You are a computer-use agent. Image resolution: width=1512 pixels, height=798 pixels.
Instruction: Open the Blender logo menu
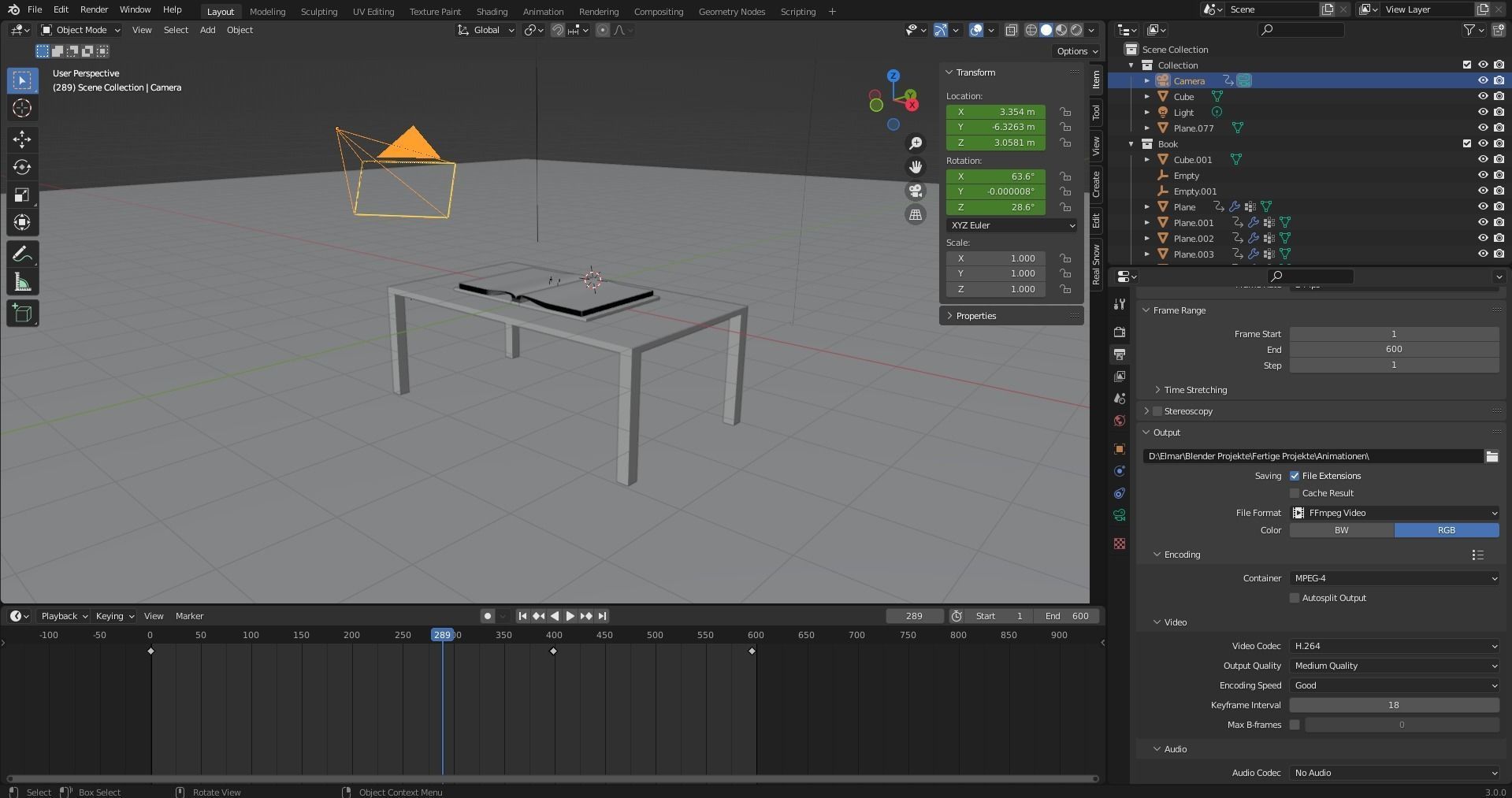[13, 9]
